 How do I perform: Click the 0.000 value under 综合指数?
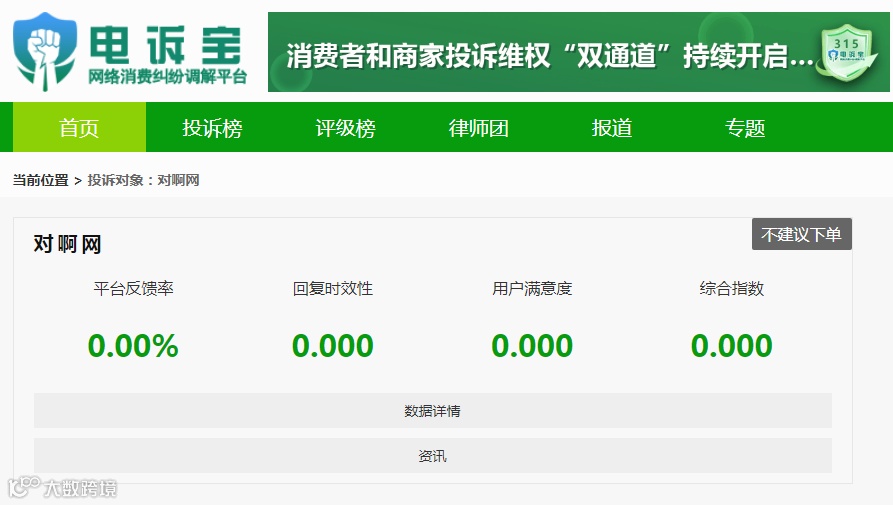tap(731, 346)
